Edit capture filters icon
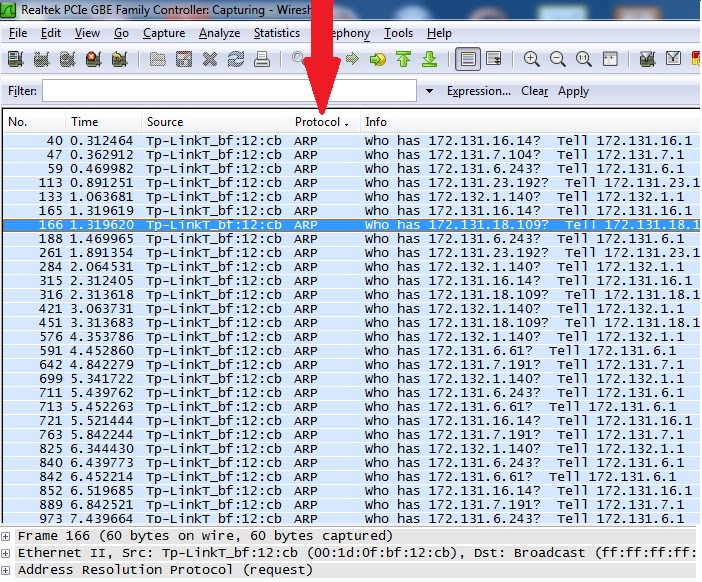Viewport: 702px width, 582px height. pos(647,59)
